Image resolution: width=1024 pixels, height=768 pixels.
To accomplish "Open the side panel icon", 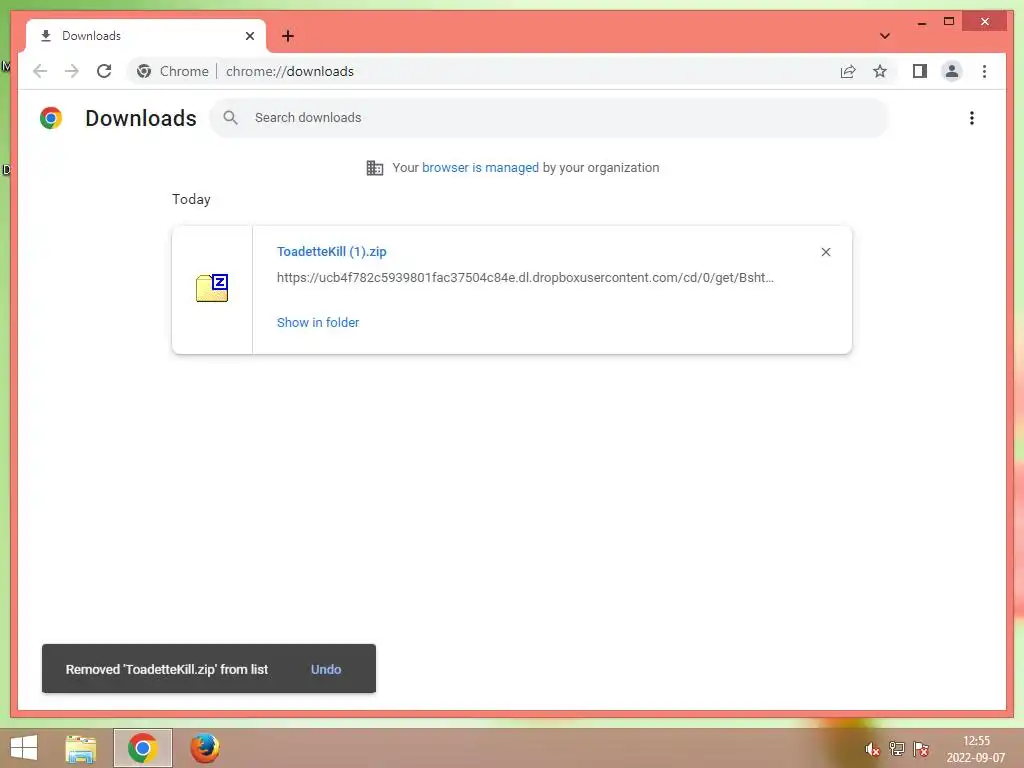I will 920,71.
